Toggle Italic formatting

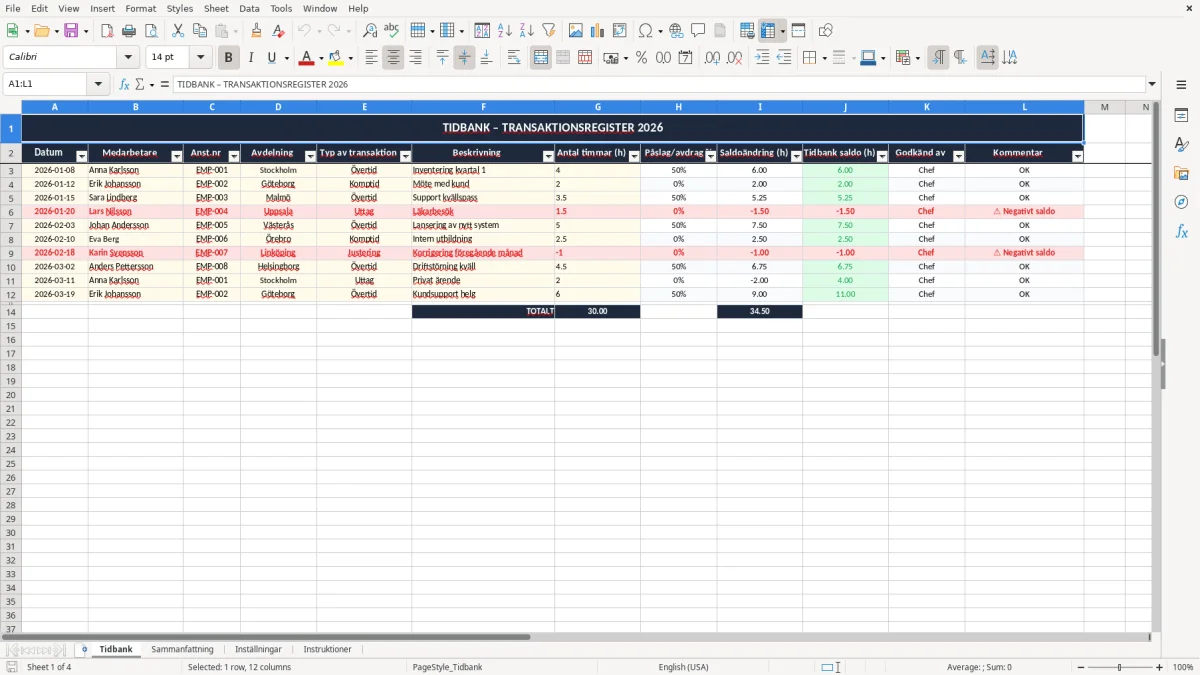[x=251, y=58]
